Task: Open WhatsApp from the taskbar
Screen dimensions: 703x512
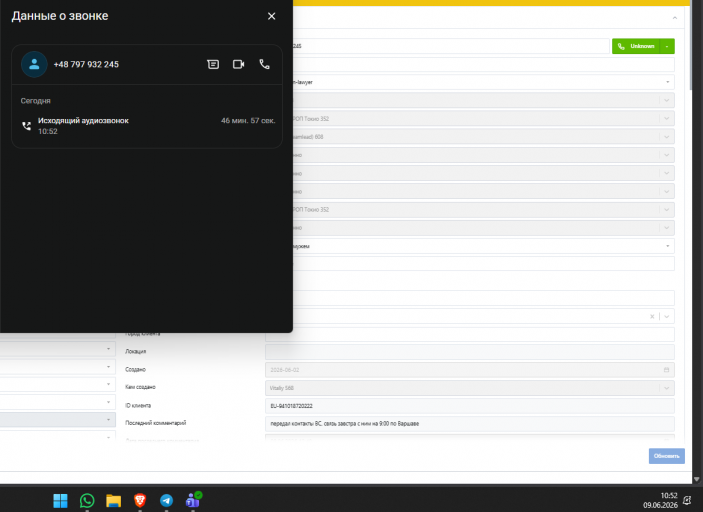Action: click(87, 500)
